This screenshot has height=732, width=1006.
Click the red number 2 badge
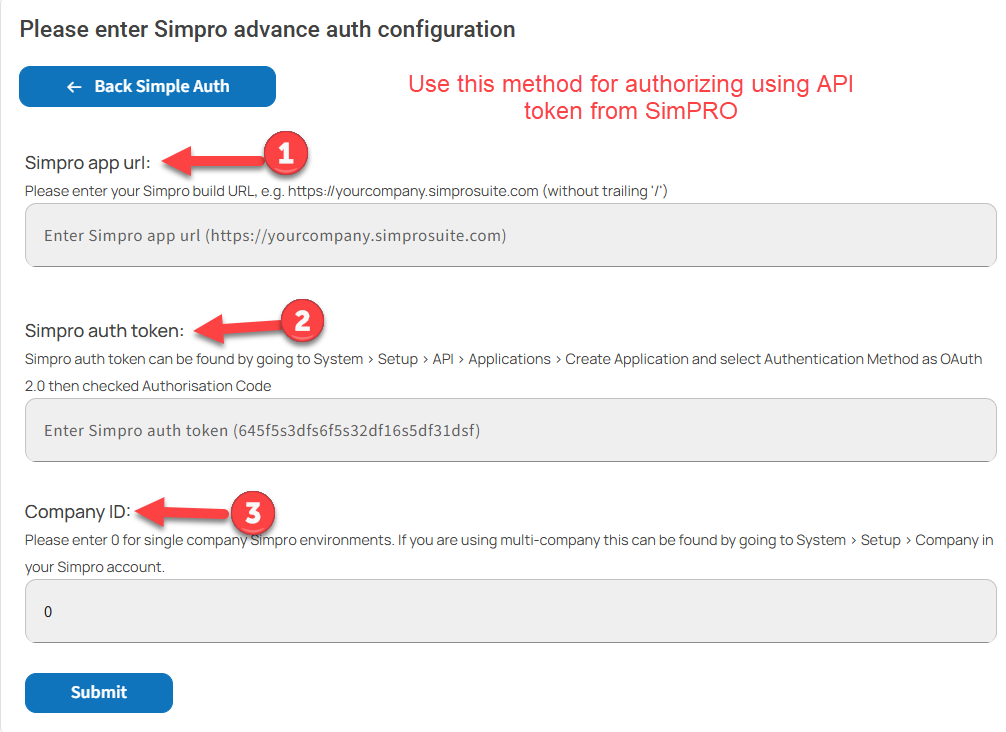(303, 320)
